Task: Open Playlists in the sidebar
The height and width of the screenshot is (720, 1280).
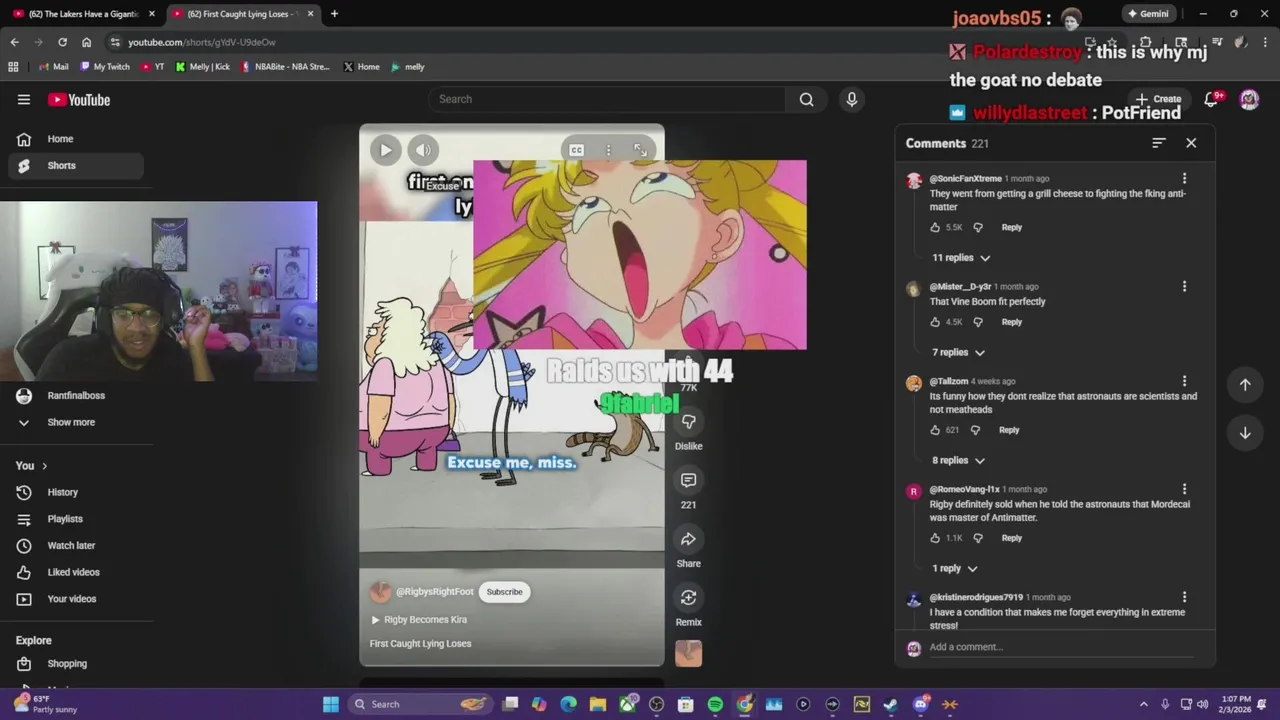Action: tap(76, 519)
